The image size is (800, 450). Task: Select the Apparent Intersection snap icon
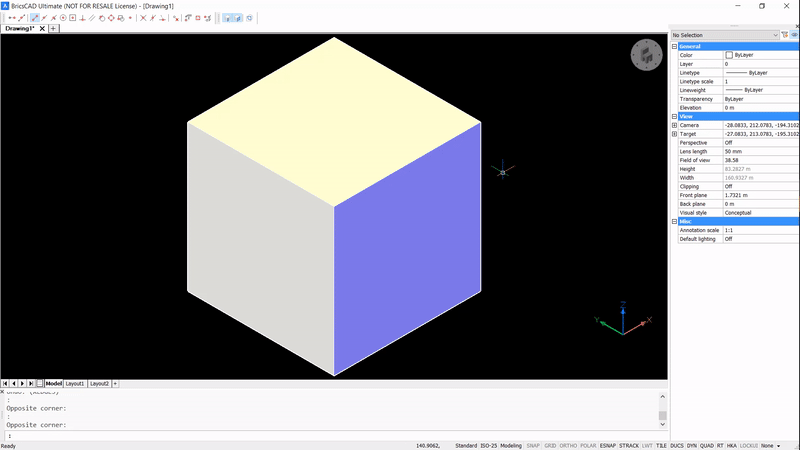[x=153, y=18]
